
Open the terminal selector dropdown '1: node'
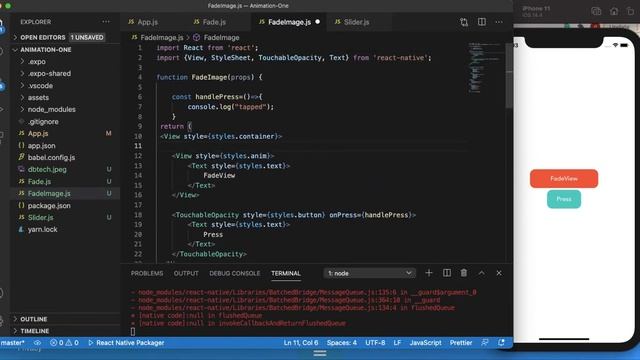369,273
